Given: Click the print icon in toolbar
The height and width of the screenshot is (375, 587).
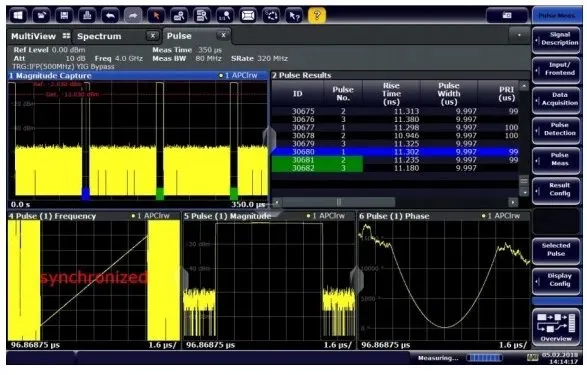Looking at the screenshot, I should (87, 16).
